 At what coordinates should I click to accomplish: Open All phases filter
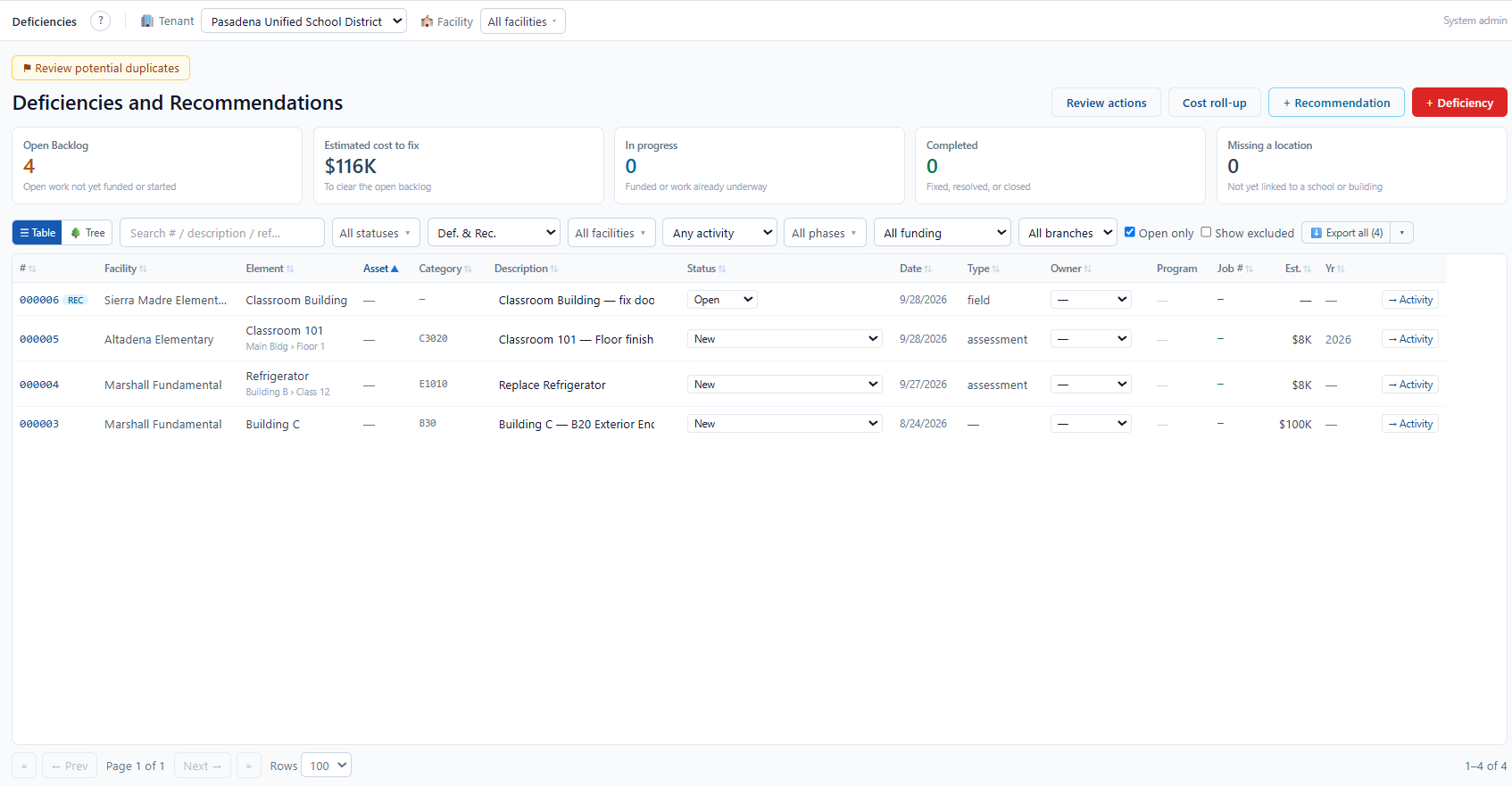click(x=825, y=233)
